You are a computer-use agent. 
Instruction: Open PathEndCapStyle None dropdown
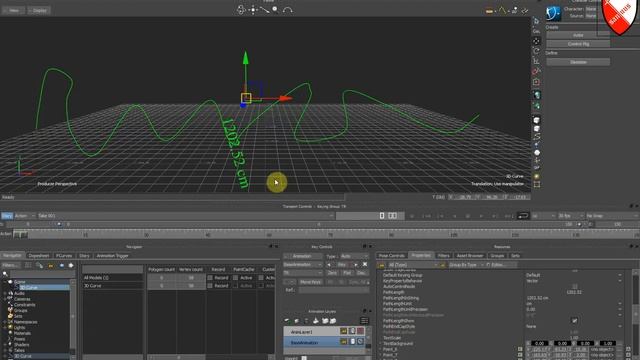point(573,327)
